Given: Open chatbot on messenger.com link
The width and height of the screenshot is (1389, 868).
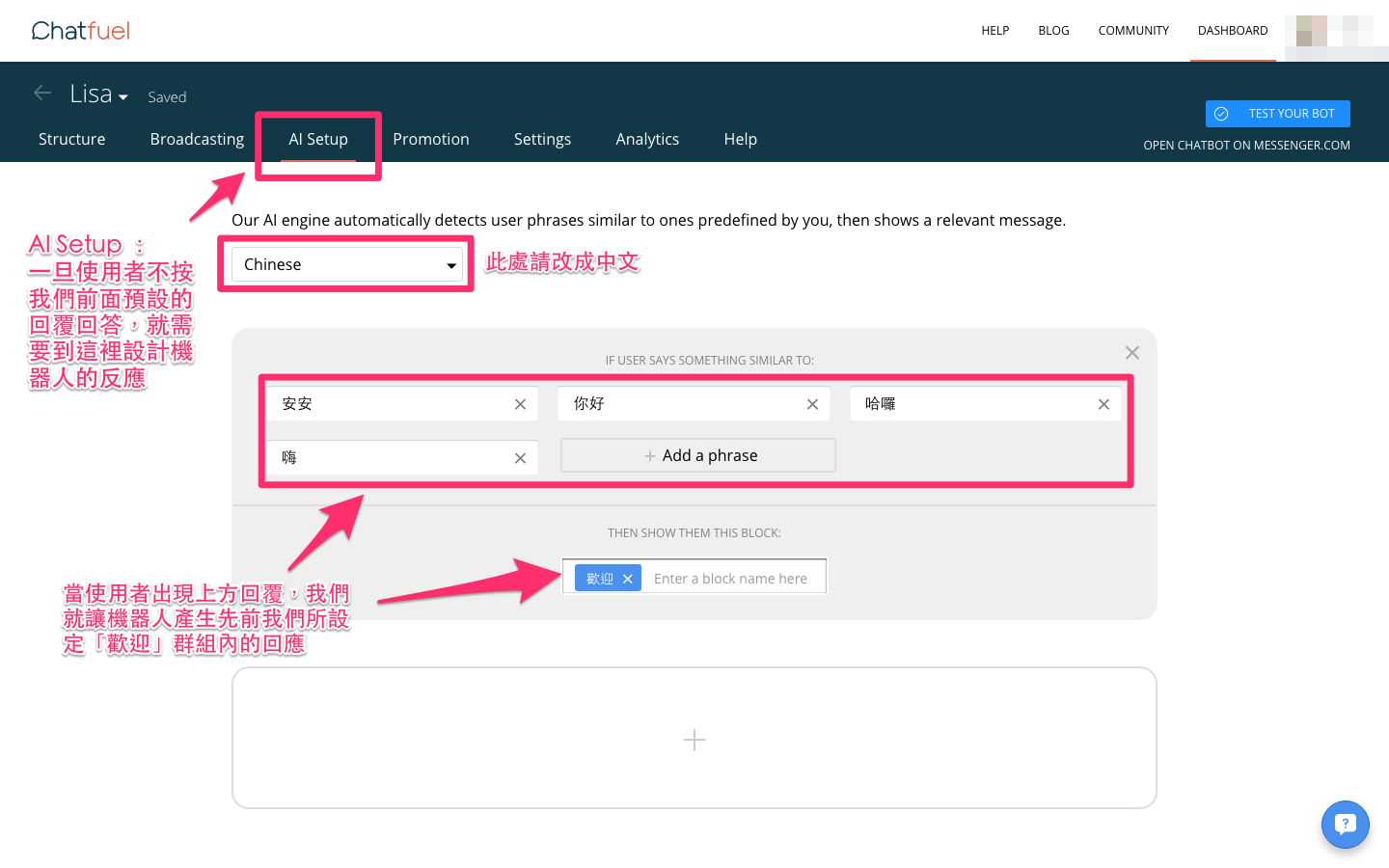Looking at the screenshot, I should [x=1246, y=146].
